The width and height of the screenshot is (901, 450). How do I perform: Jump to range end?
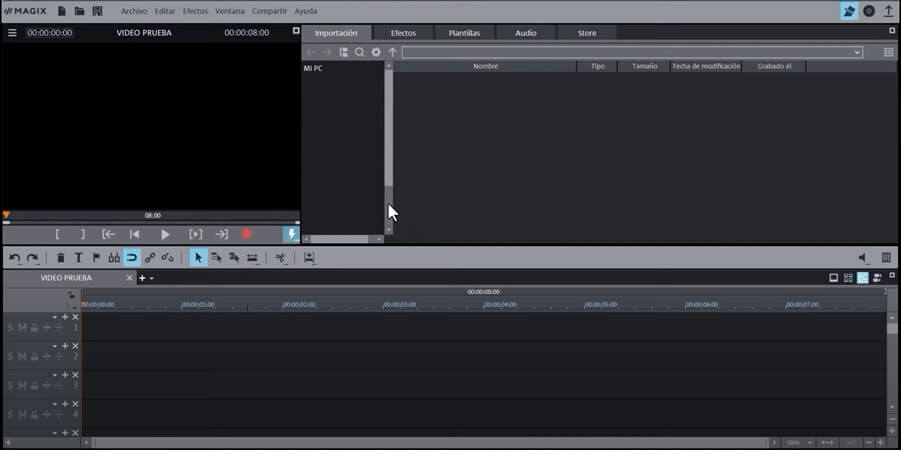pyautogui.click(x=222, y=234)
